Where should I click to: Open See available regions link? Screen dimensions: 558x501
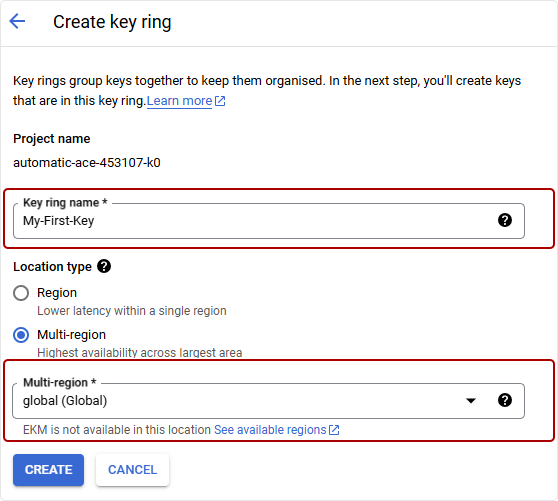270,430
